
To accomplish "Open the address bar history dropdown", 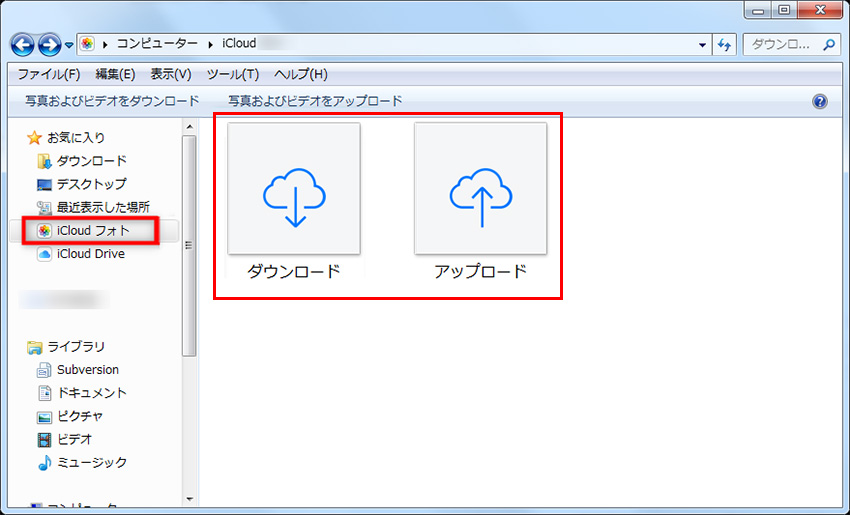I will click(x=702, y=45).
